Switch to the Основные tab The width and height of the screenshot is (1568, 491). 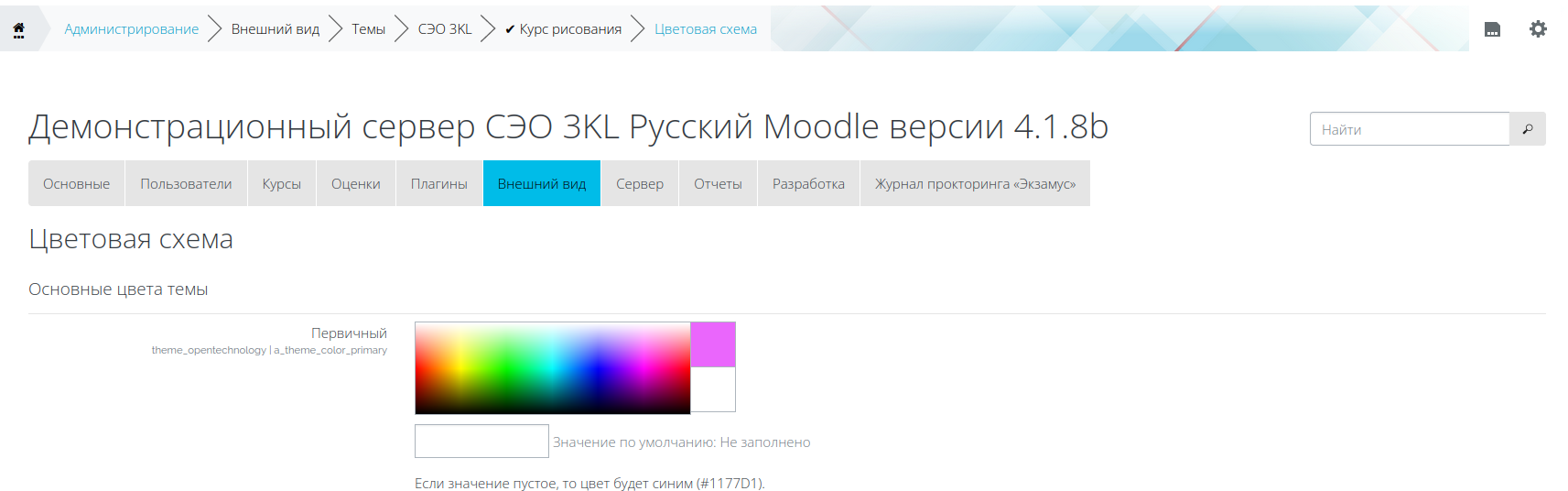click(x=77, y=183)
